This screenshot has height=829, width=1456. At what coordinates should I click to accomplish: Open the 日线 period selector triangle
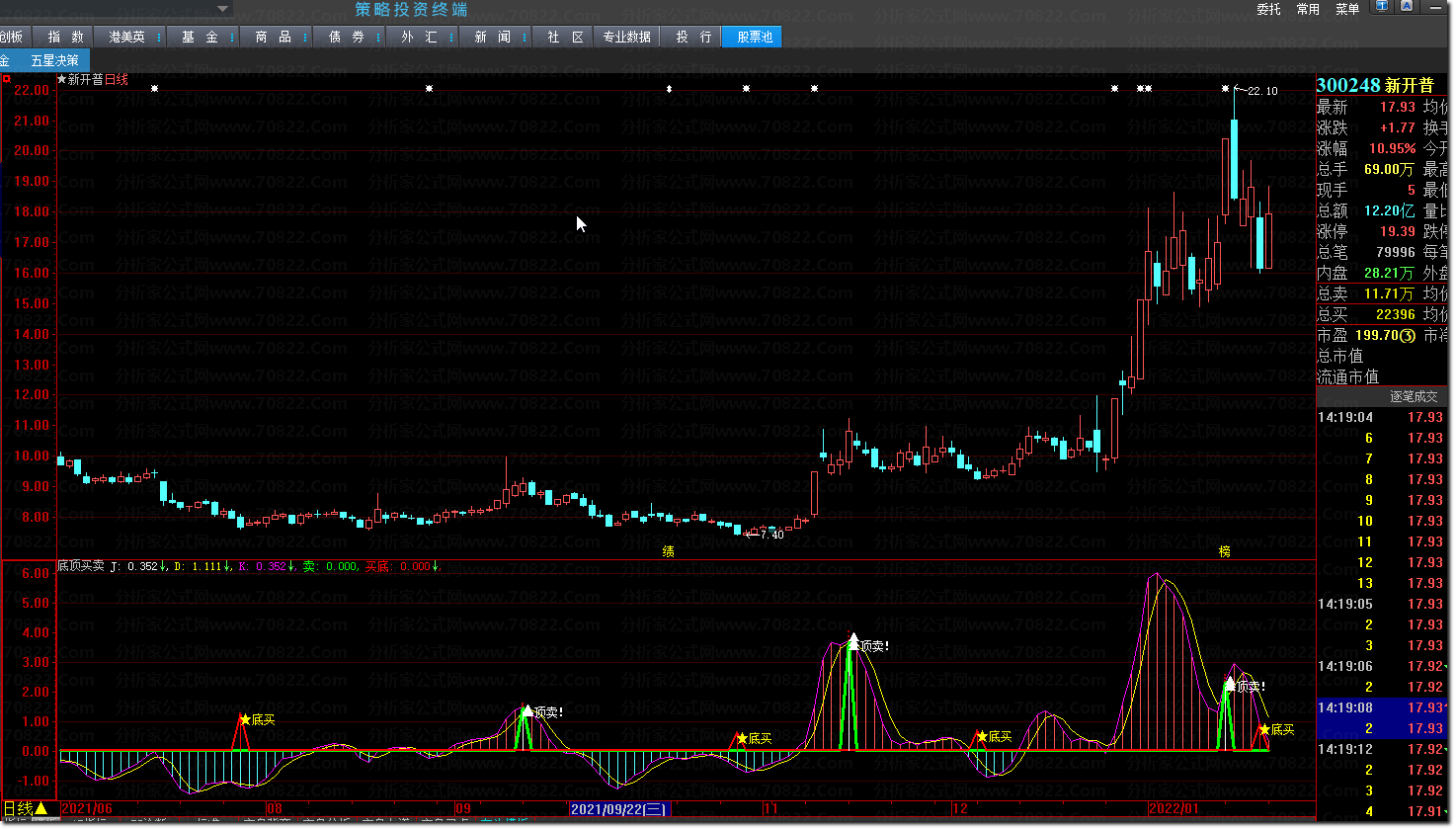(41, 808)
